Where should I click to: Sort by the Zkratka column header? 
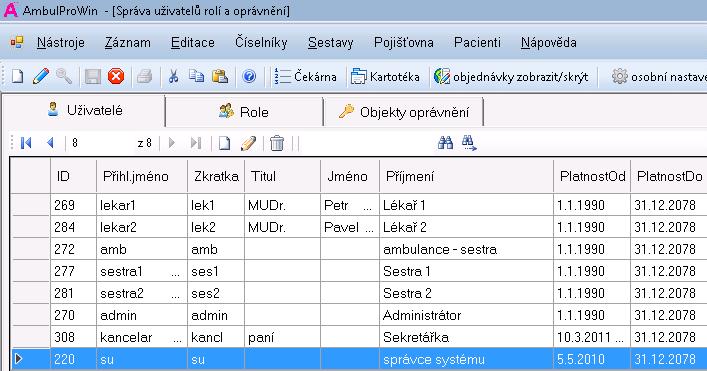[216, 176]
